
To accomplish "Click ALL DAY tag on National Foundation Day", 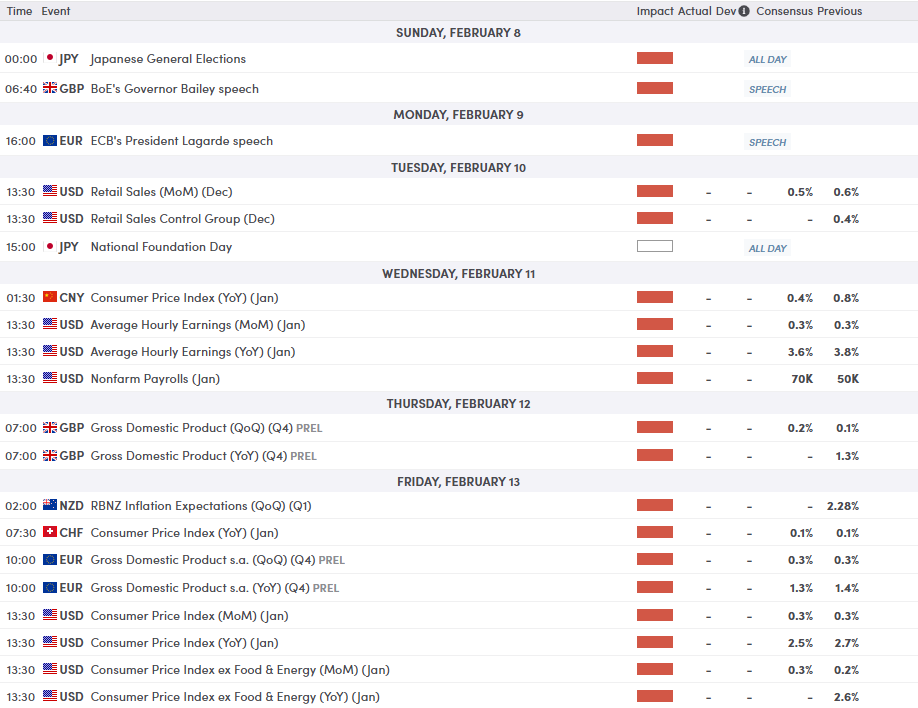I will pyautogui.click(x=768, y=248).
